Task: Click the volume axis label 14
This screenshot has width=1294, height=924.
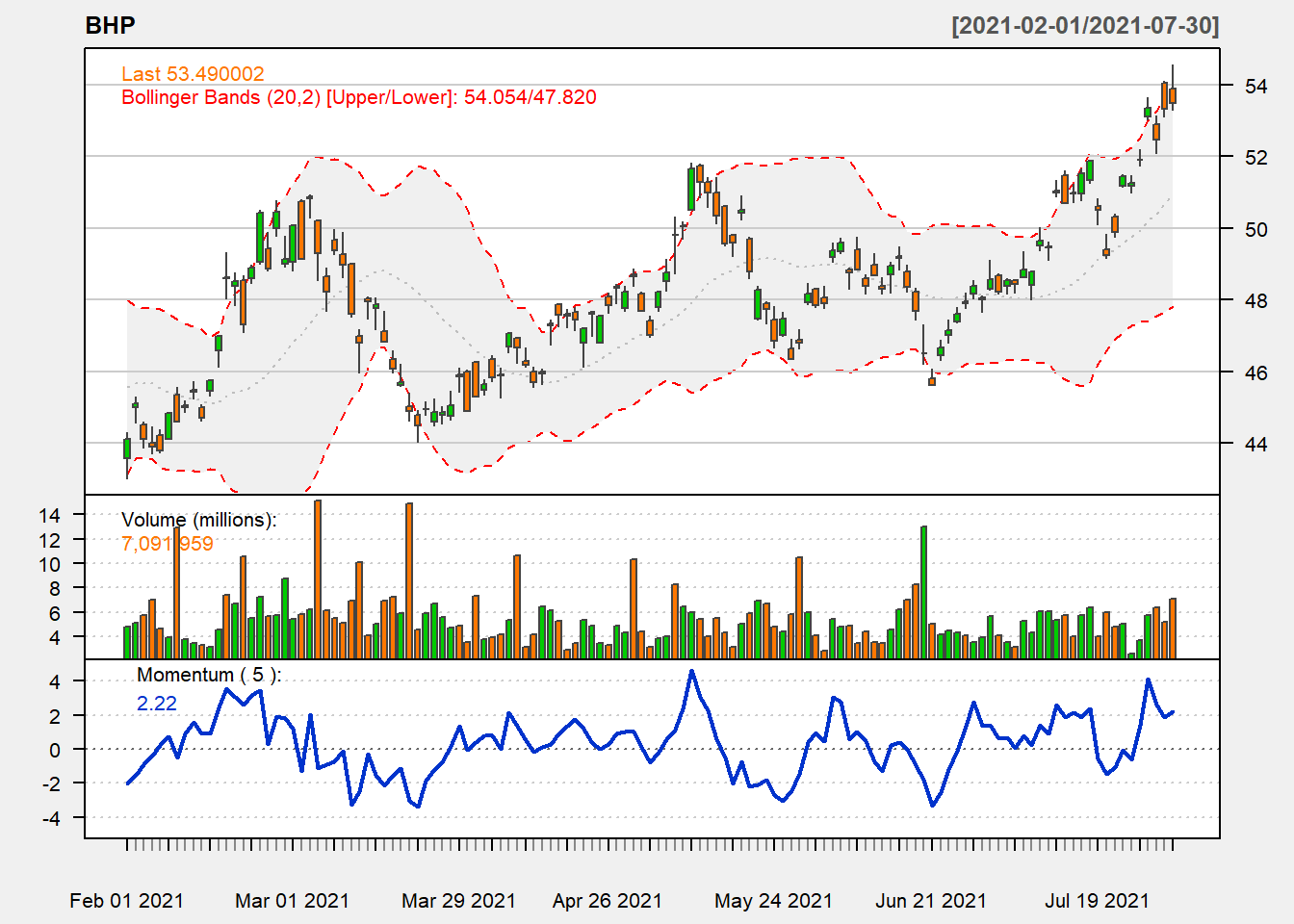Action: click(49, 515)
